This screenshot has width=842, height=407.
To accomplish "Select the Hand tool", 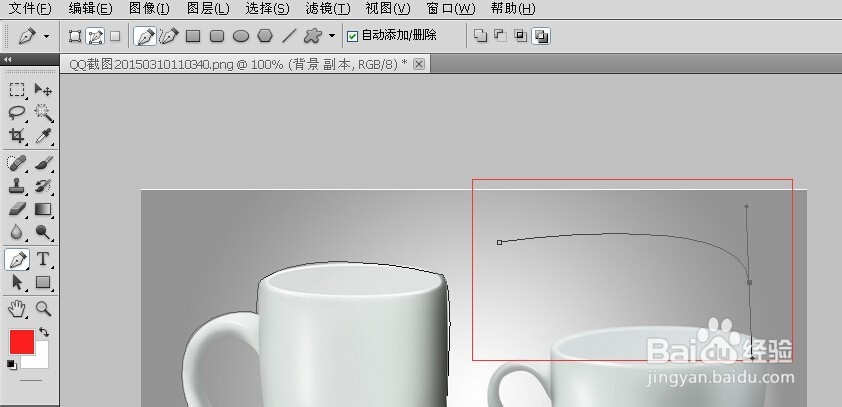I will click(17, 309).
